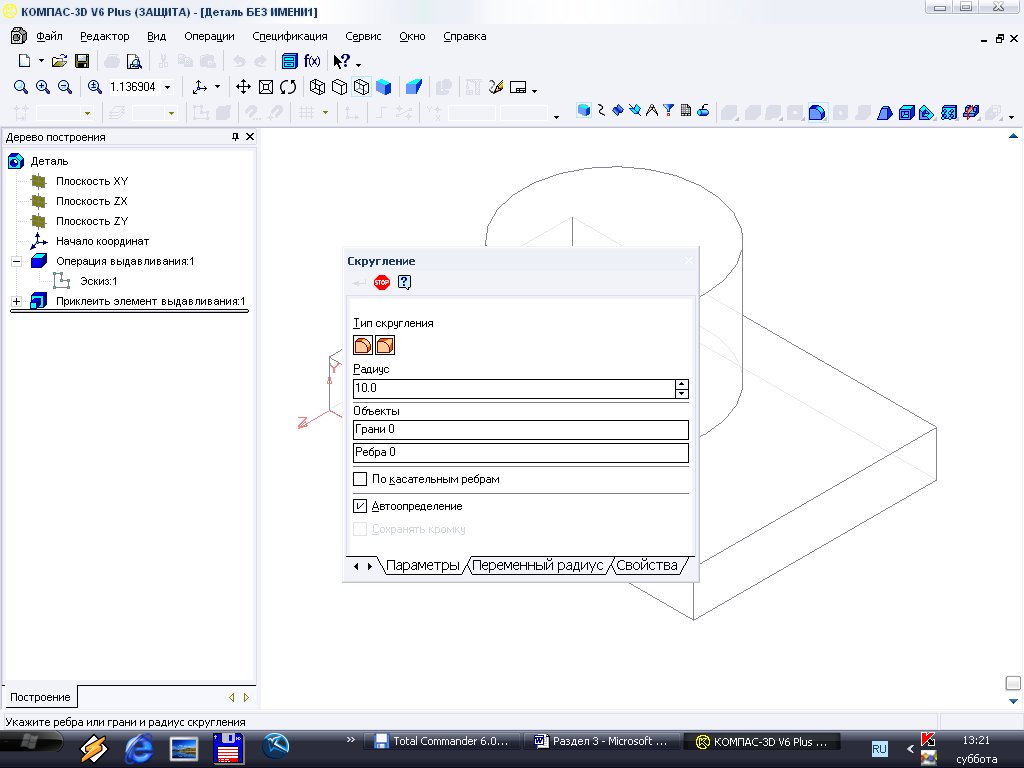Image resolution: width=1024 pixels, height=768 pixels.
Task: Open the Variables f(x) icon
Action: [312, 61]
